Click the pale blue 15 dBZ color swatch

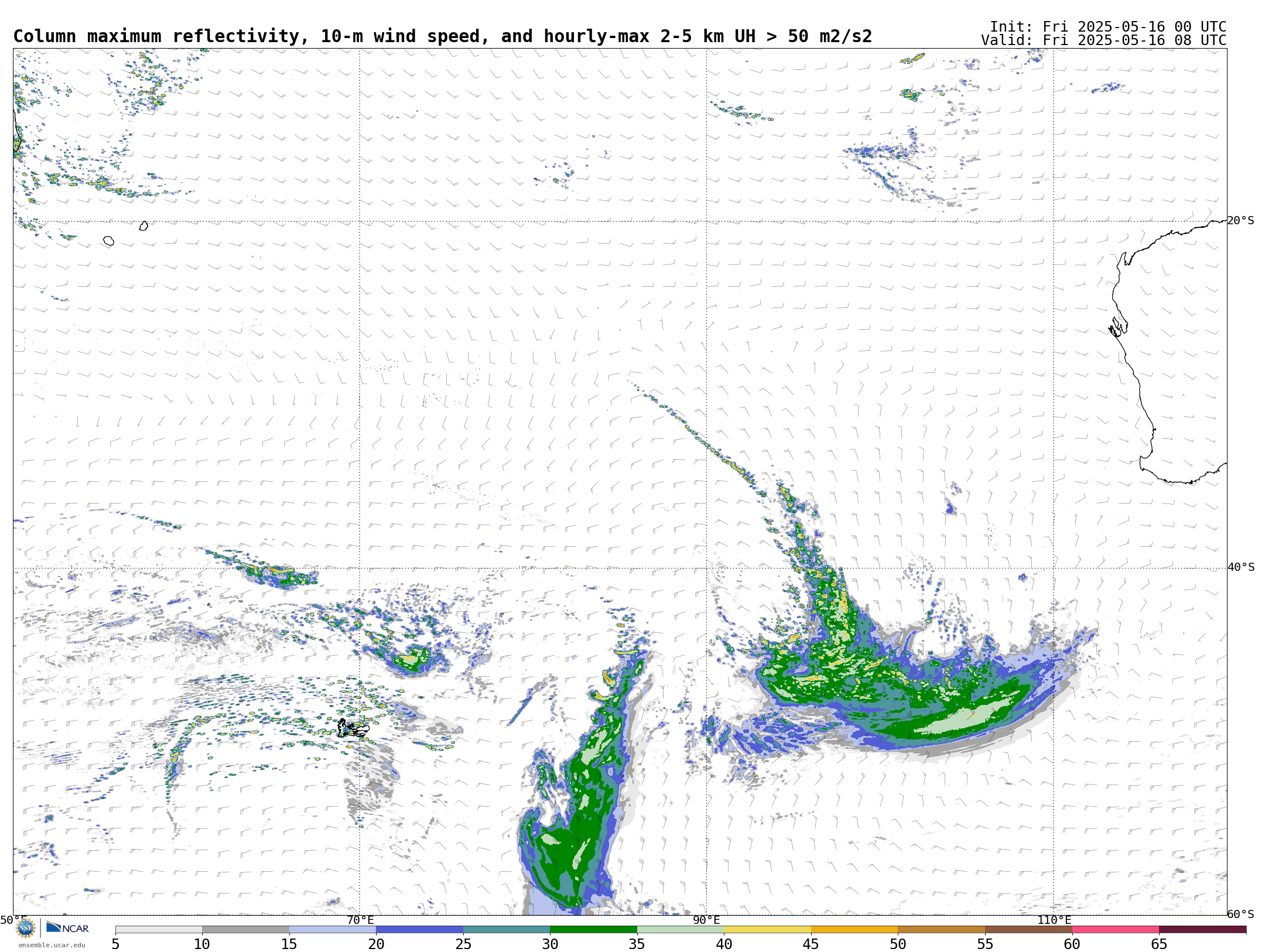pyautogui.click(x=333, y=930)
